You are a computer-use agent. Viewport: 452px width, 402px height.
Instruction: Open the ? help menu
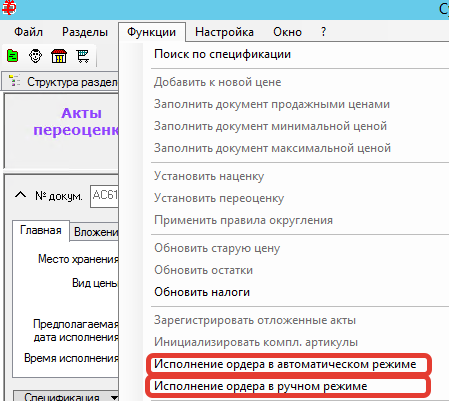tap(323, 32)
